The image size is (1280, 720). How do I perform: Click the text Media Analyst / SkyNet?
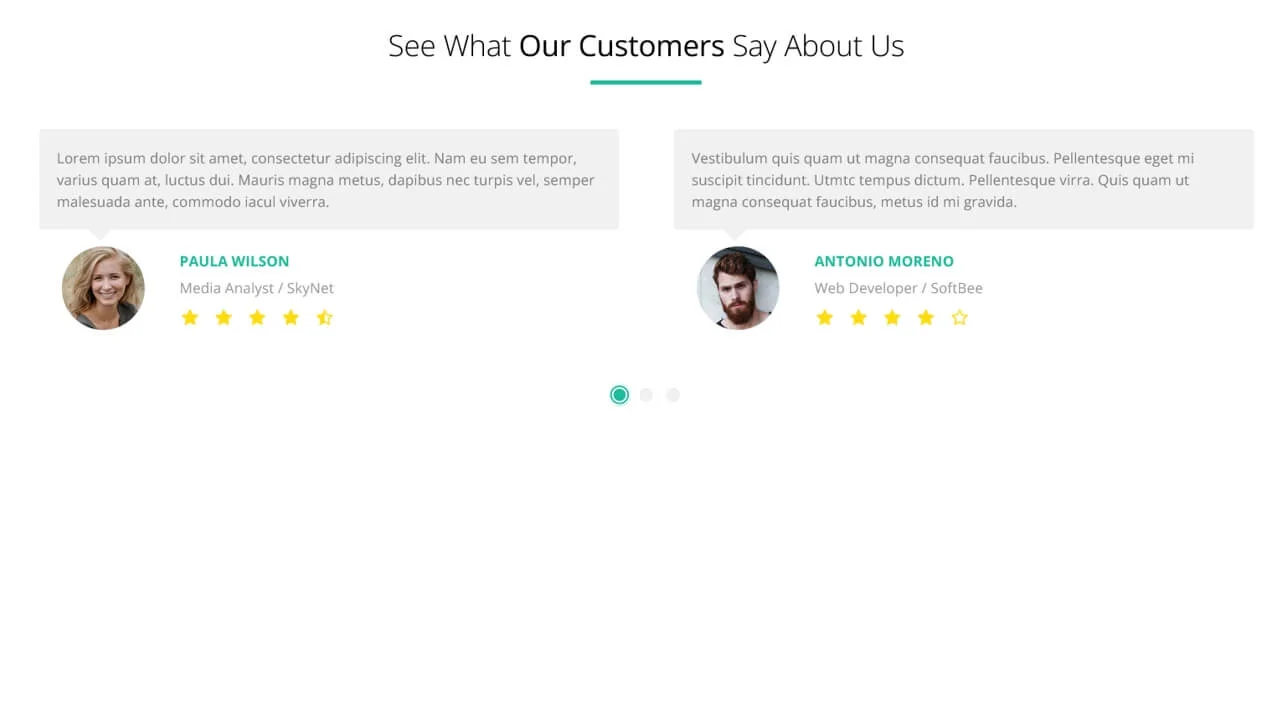pyautogui.click(x=256, y=288)
